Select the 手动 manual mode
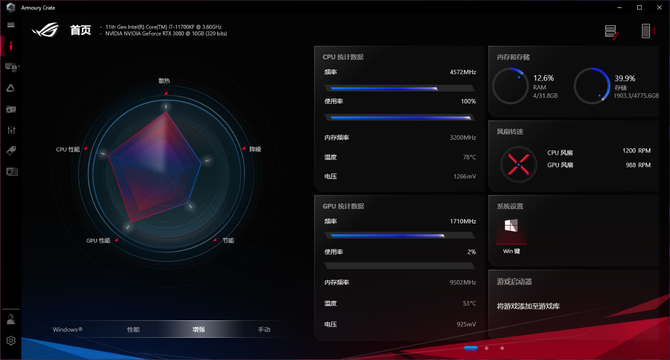The height and width of the screenshot is (360, 670). (264, 329)
